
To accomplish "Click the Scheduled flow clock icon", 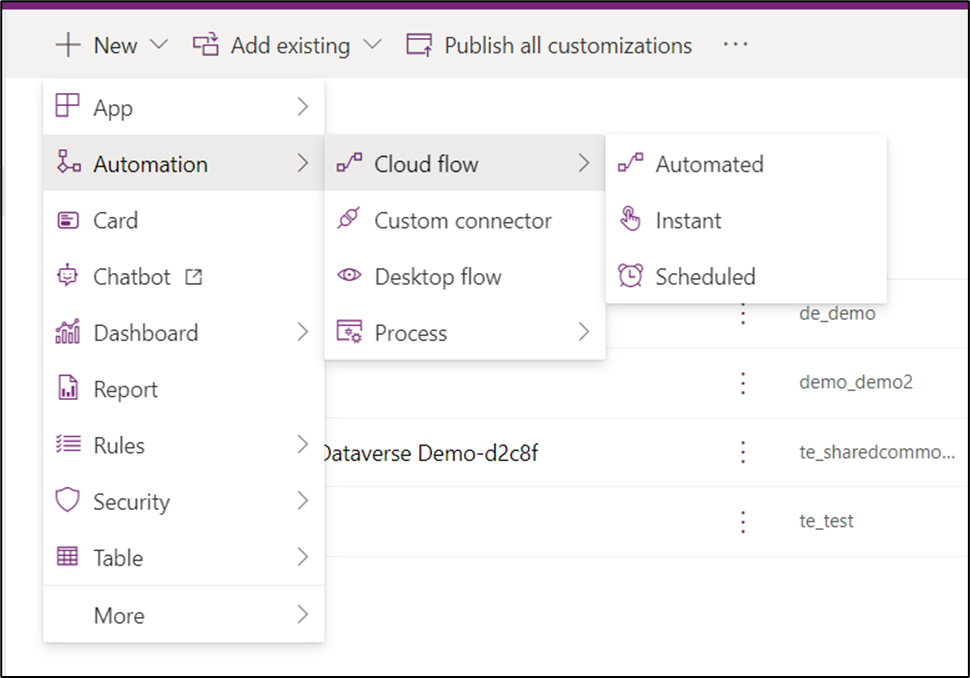I will (630, 276).
